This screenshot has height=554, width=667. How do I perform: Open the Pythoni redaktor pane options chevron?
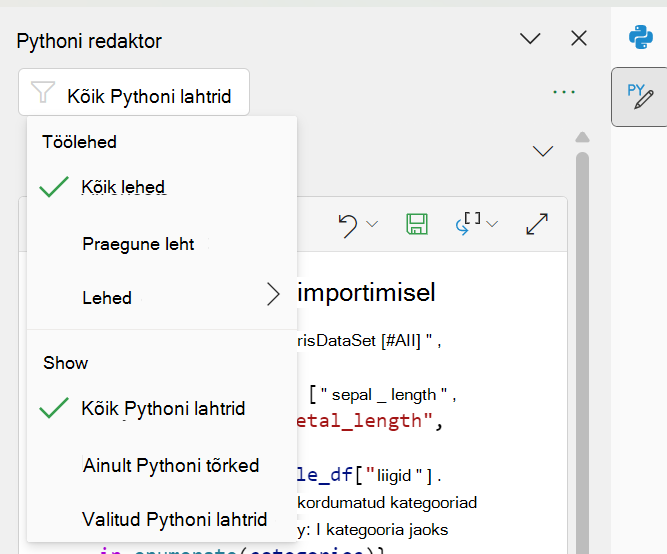[530, 39]
